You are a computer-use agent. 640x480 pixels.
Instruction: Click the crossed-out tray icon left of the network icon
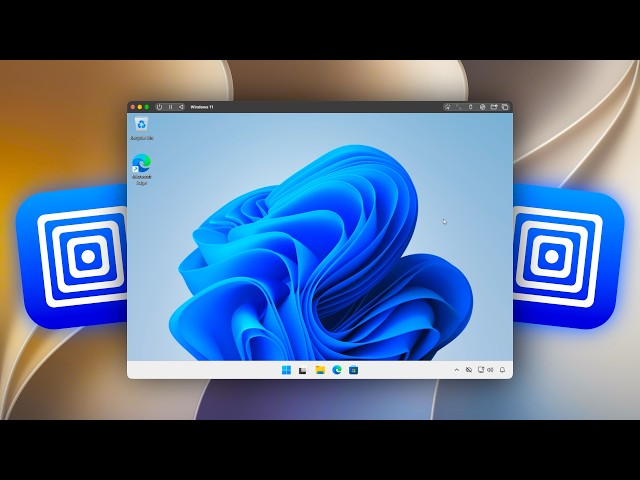point(469,370)
